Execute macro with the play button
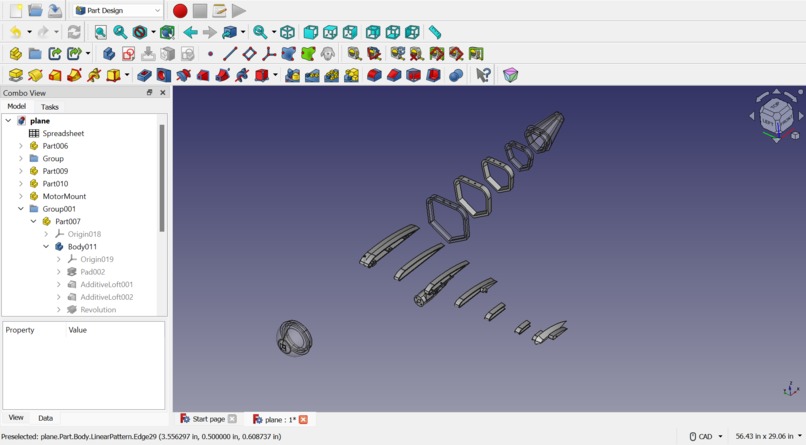The width and height of the screenshot is (806, 445). 239,10
